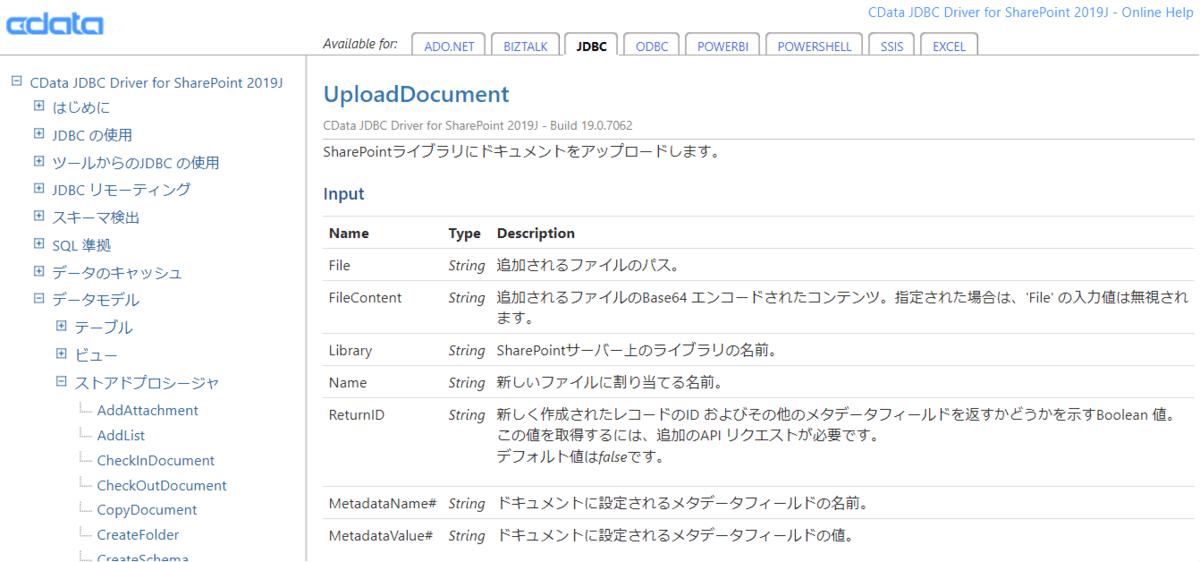Switch to the ADO.NET tab

(448, 46)
